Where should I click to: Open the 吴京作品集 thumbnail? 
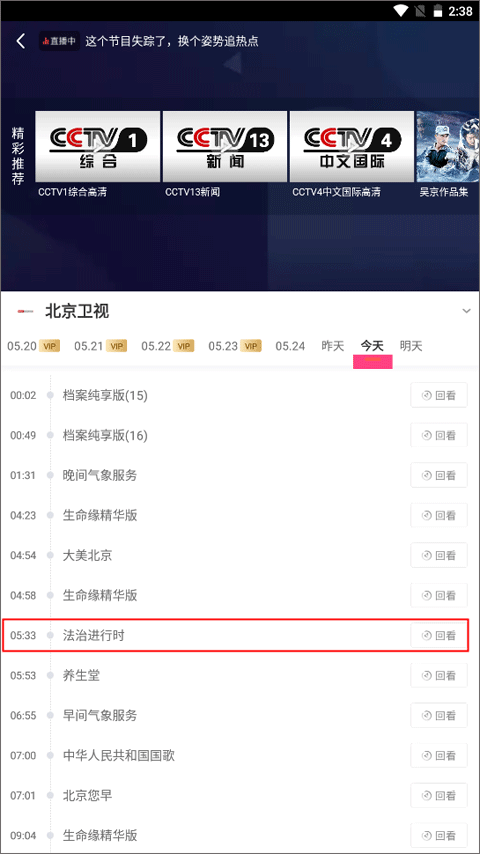click(448, 147)
